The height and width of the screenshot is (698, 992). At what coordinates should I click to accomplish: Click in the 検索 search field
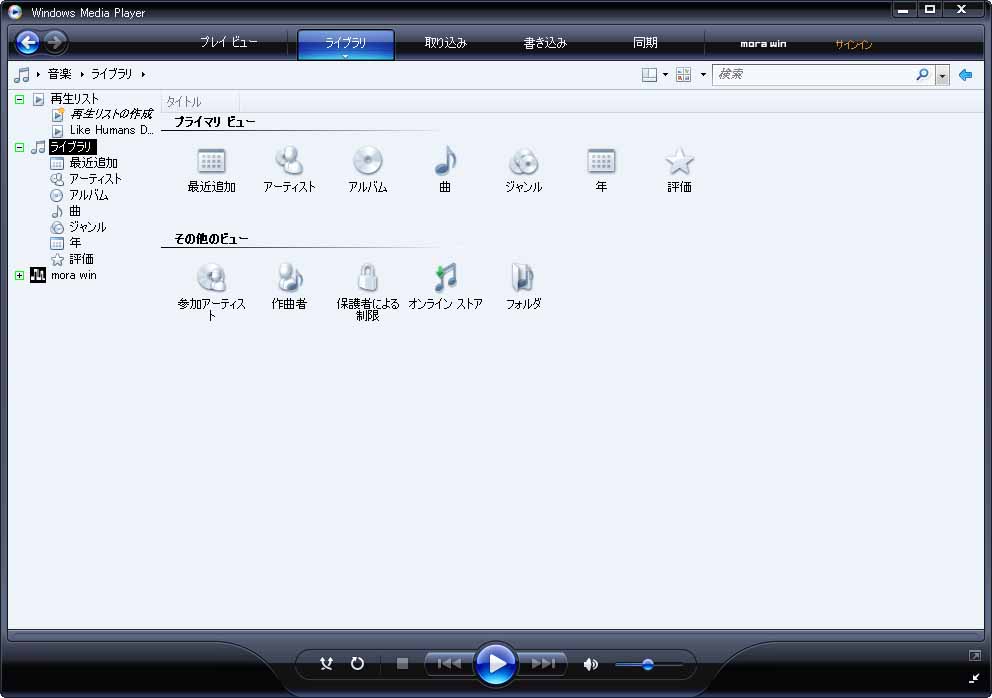pyautogui.click(x=815, y=75)
